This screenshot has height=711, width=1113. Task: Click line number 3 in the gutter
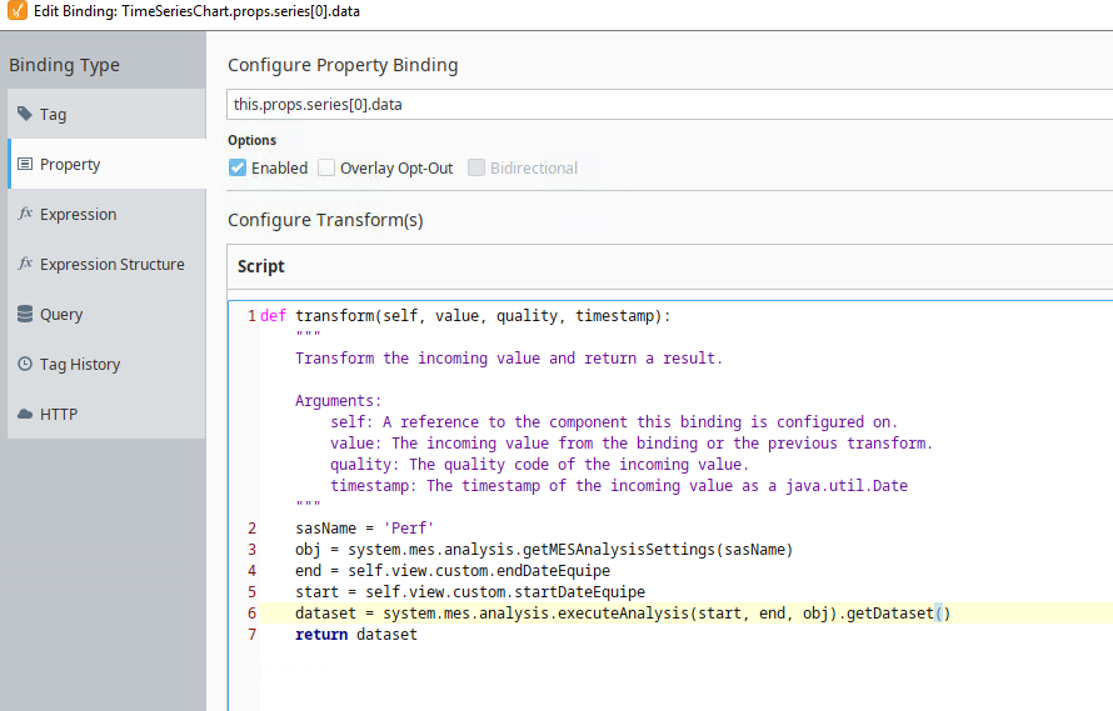coord(252,549)
